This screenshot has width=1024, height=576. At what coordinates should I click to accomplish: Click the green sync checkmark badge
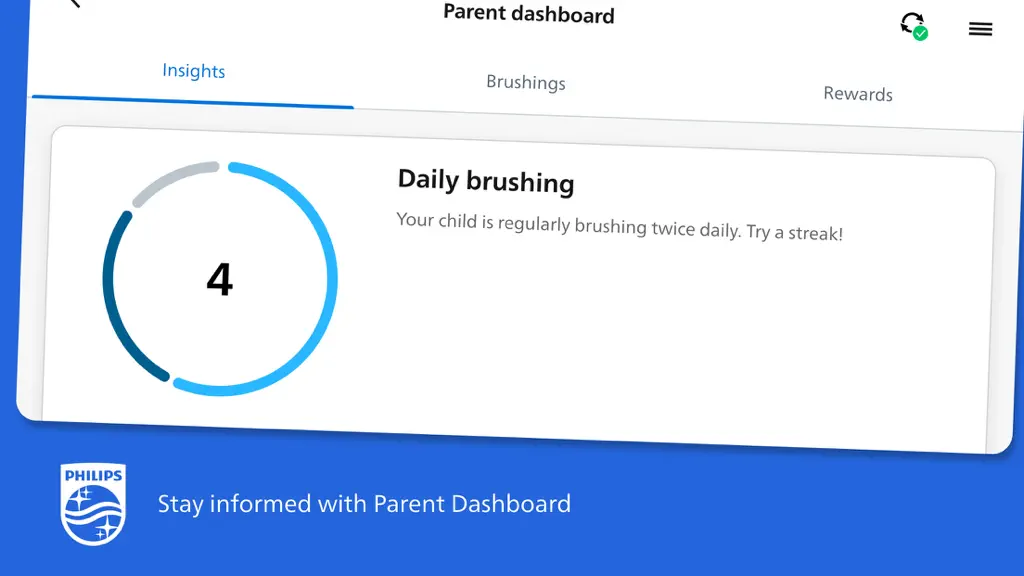tap(920, 33)
